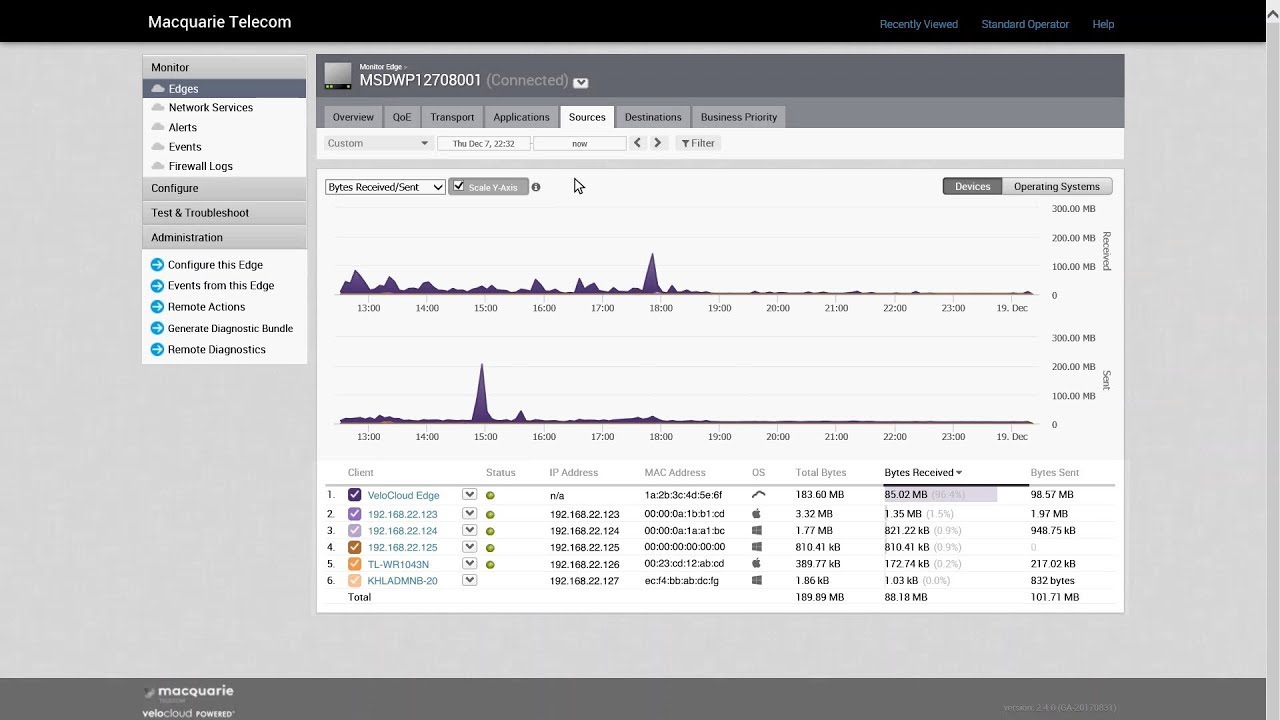Image resolution: width=1280 pixels, height=720 pixels.
Task: Click the Firewall Logs cloud icon
Action: click(x=158, y=166)
